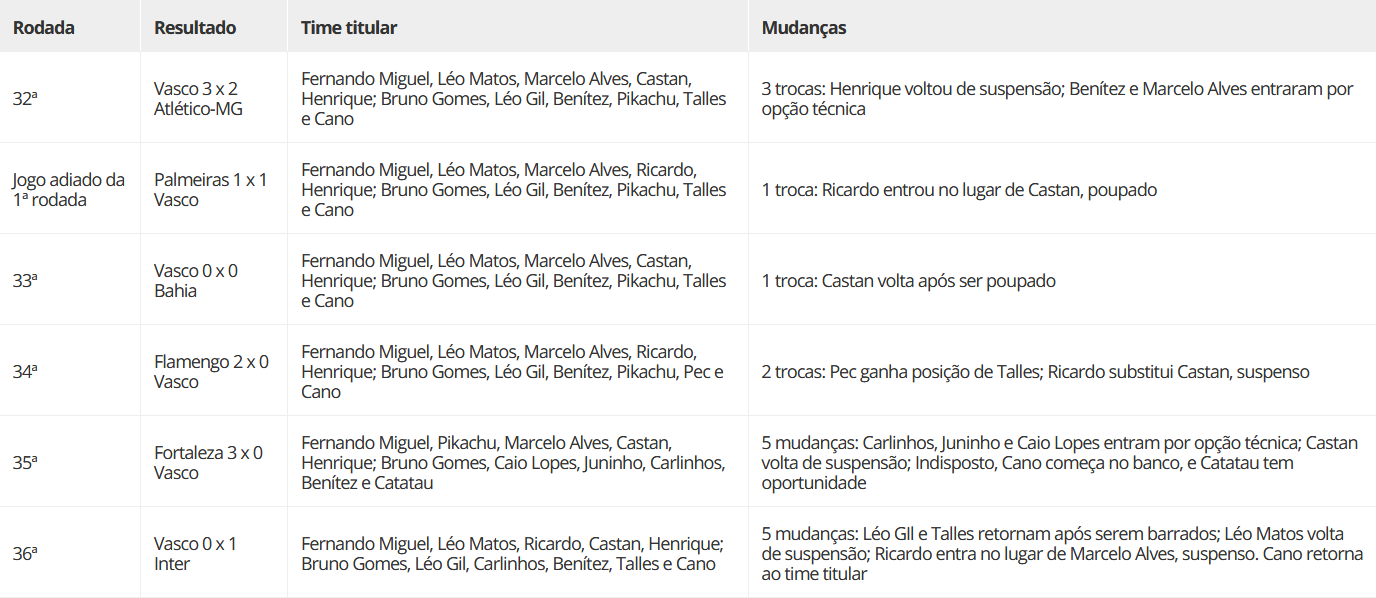Viewport: 1376px width, 598px height.
Task: Click the 34ª round cell
Action: [25, 372]
